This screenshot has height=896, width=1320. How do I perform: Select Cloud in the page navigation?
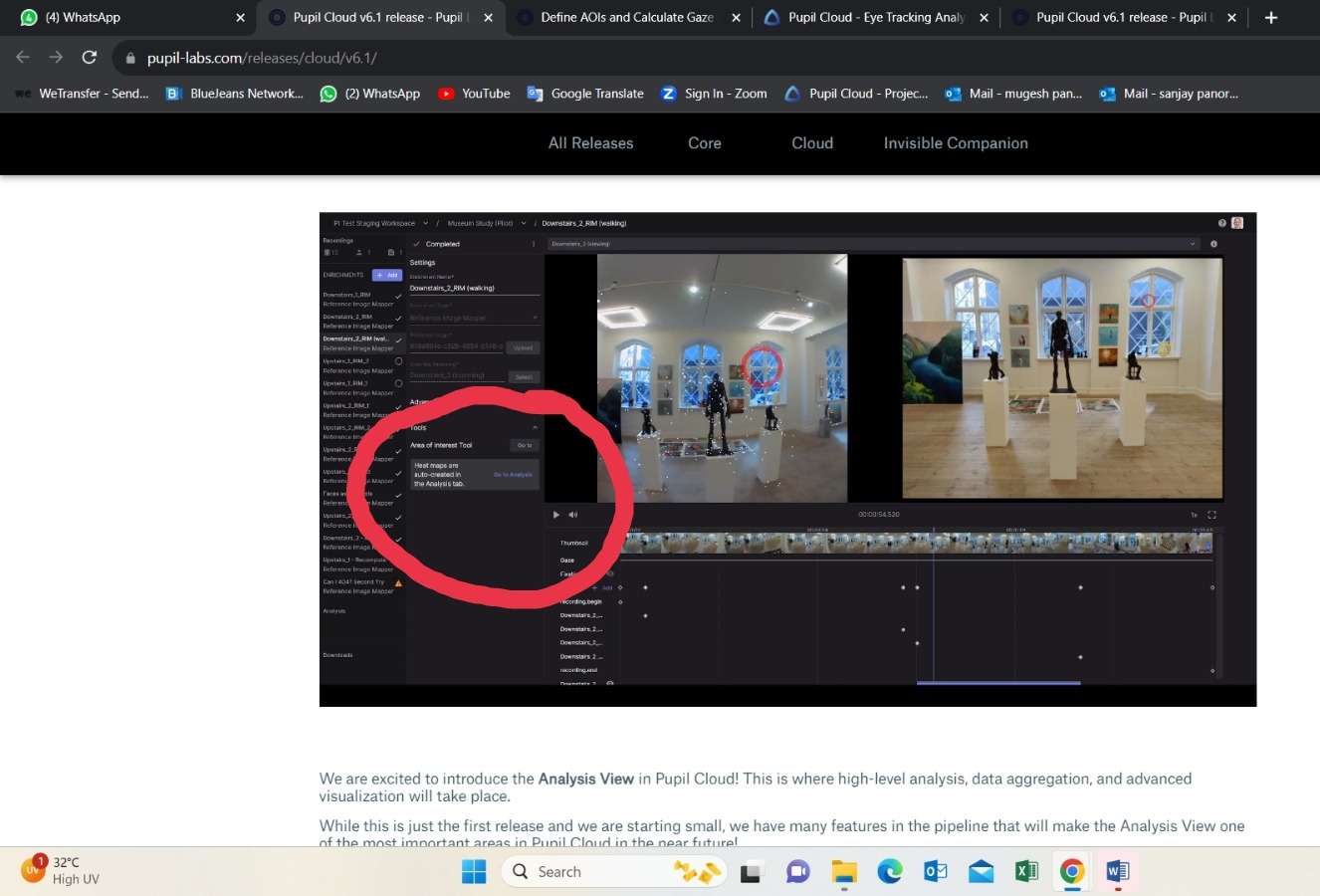coord(812,143)
